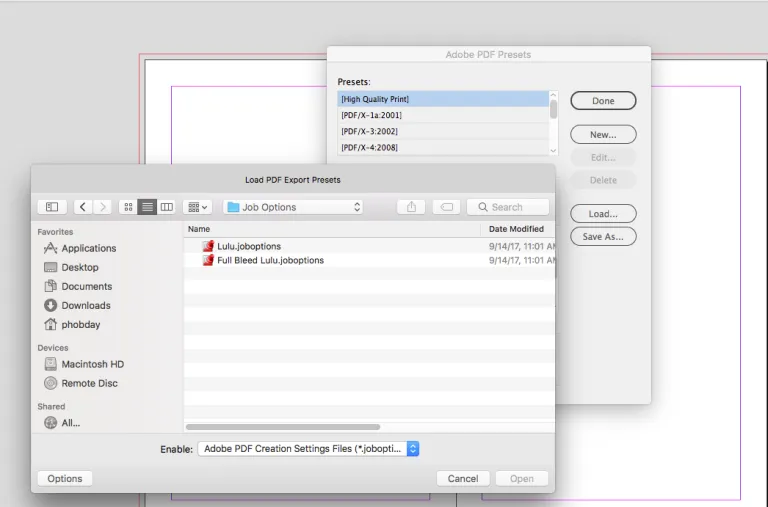Click the horizontal scrollbar of file list
Viewport: 768px width, 507px height.
283,427
